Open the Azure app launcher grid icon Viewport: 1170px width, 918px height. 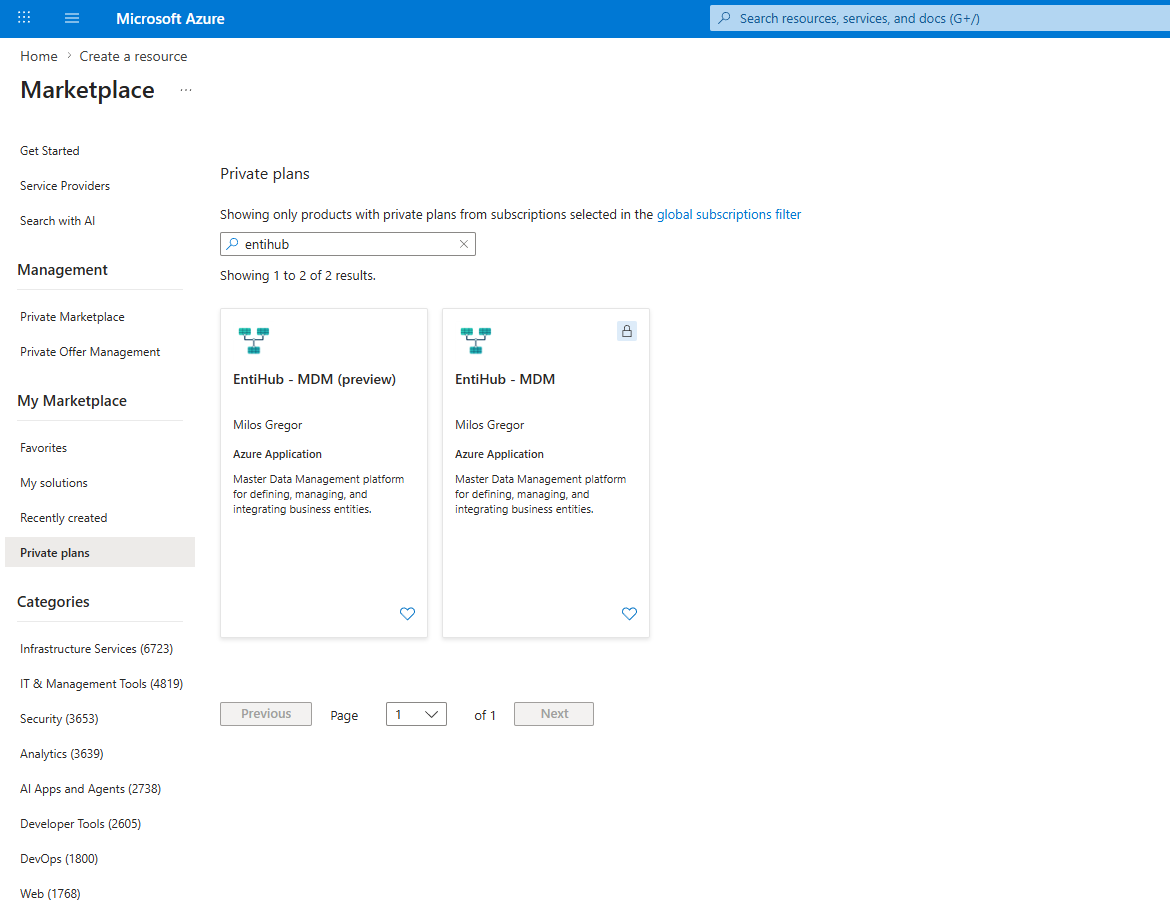(24, 18)
